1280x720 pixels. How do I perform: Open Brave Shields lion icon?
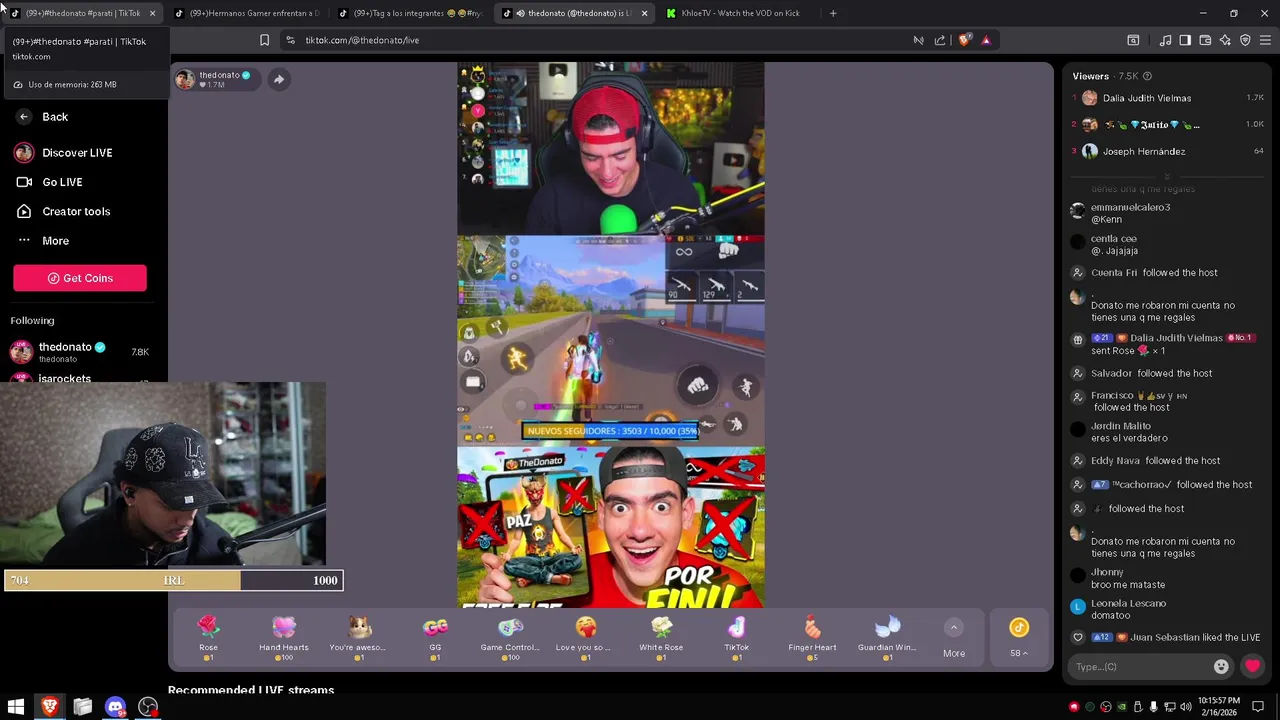click(964, 40)
